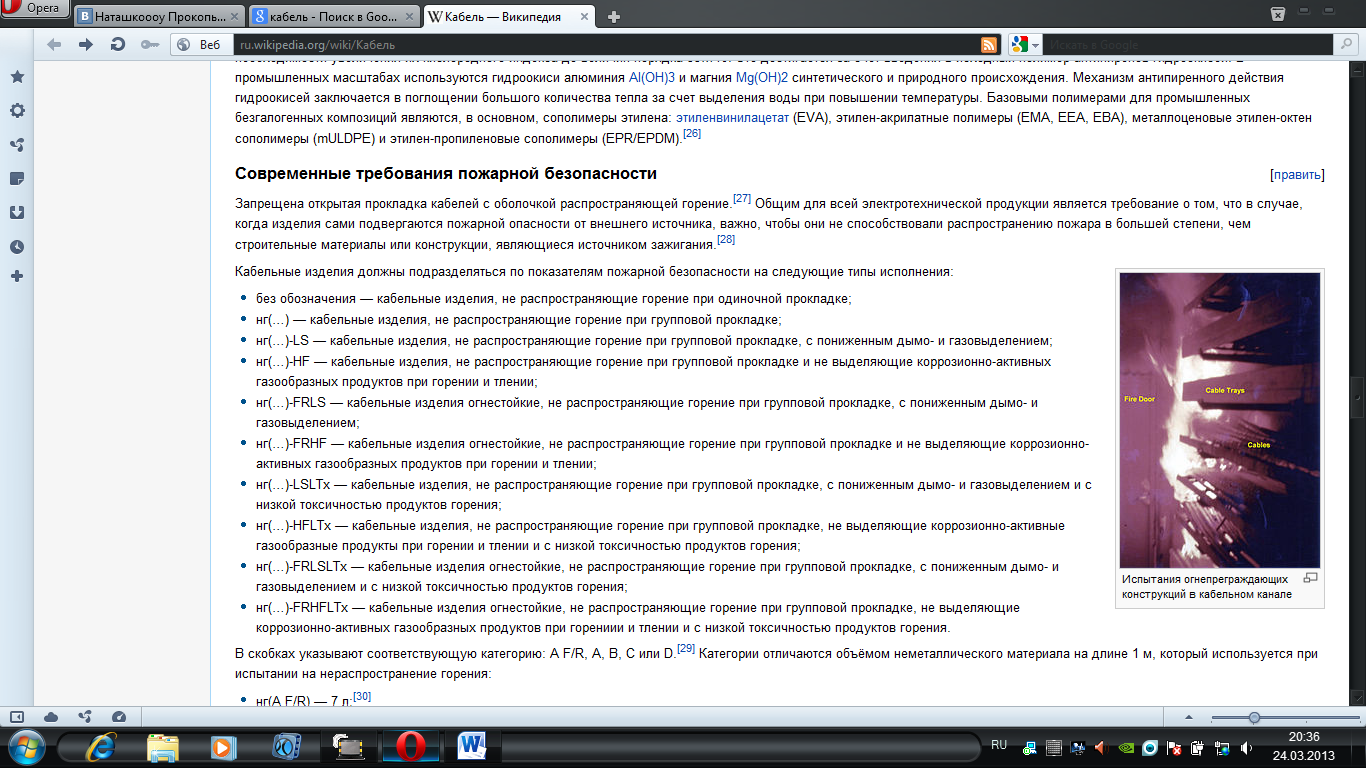Open a new tab with plus button
The height and width of the screenshot is (768, 1366).
coord(614,16)
